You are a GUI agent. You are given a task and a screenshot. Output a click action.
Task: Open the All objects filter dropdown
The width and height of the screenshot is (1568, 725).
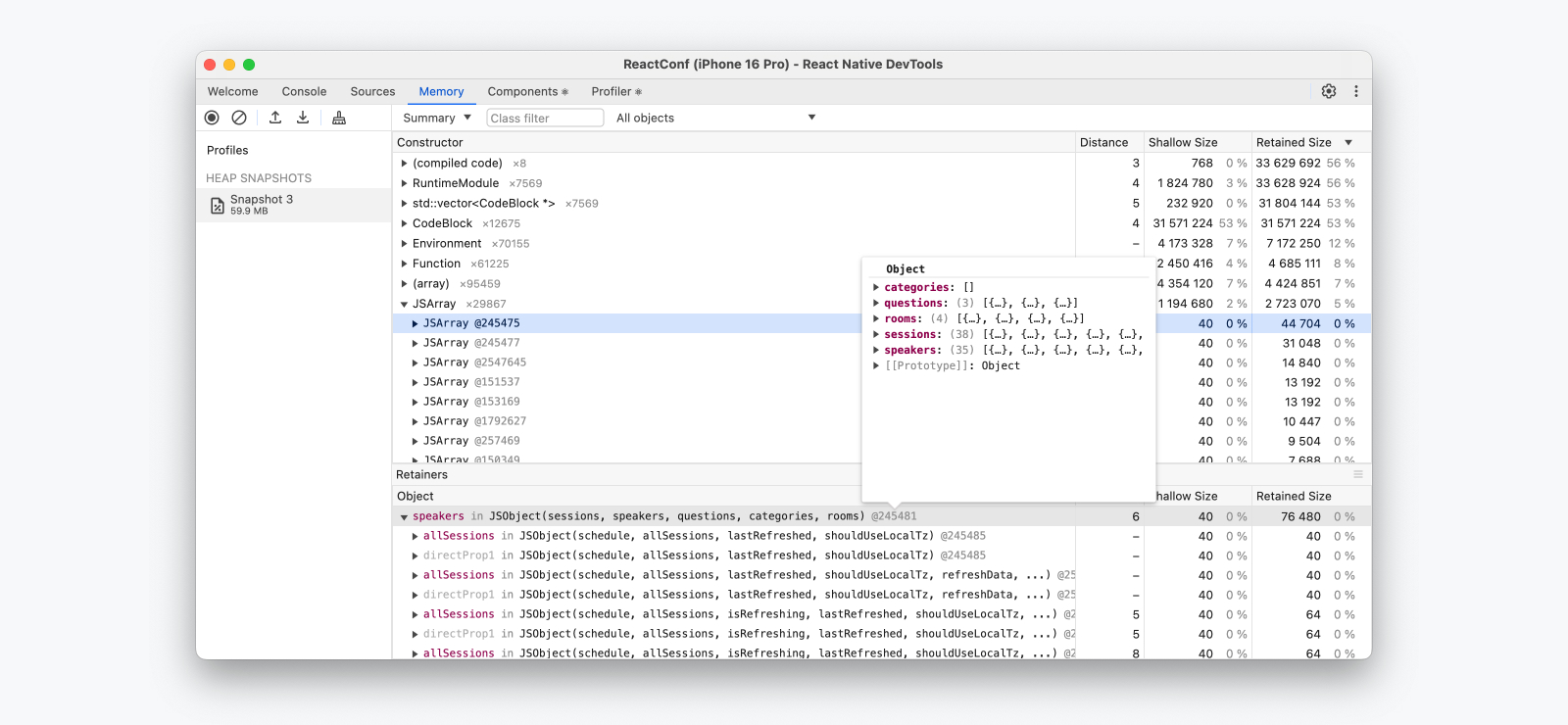tap(715, 118)
